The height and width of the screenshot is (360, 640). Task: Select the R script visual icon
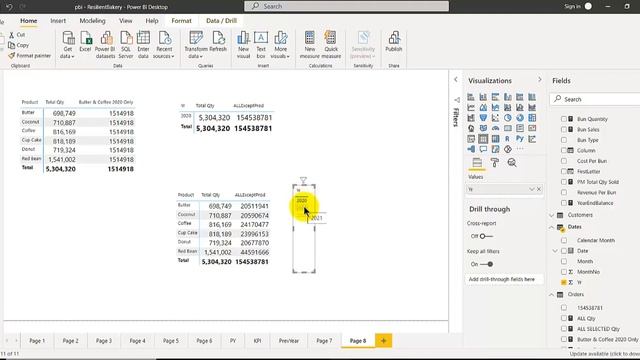tap(507, 139)
